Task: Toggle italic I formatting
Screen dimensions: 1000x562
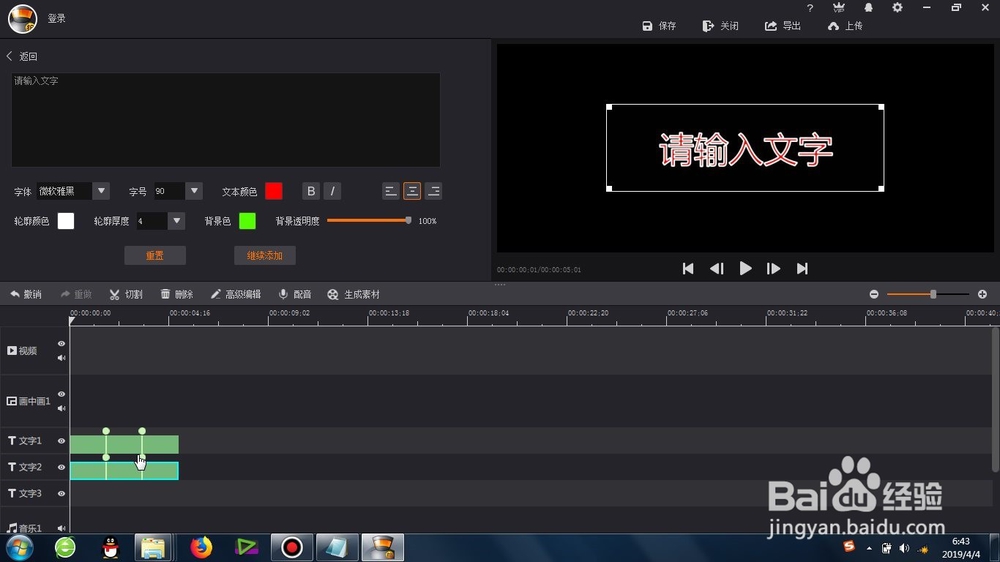Action: click(x=332, y=191)
